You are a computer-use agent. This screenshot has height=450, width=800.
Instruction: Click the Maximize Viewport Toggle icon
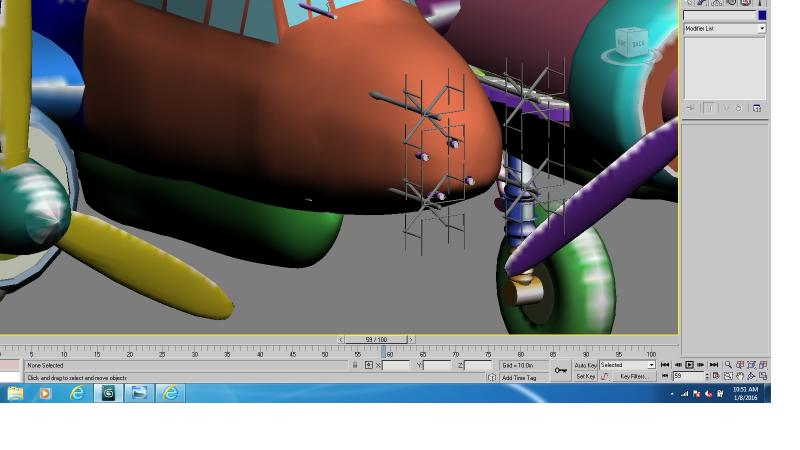763,376
